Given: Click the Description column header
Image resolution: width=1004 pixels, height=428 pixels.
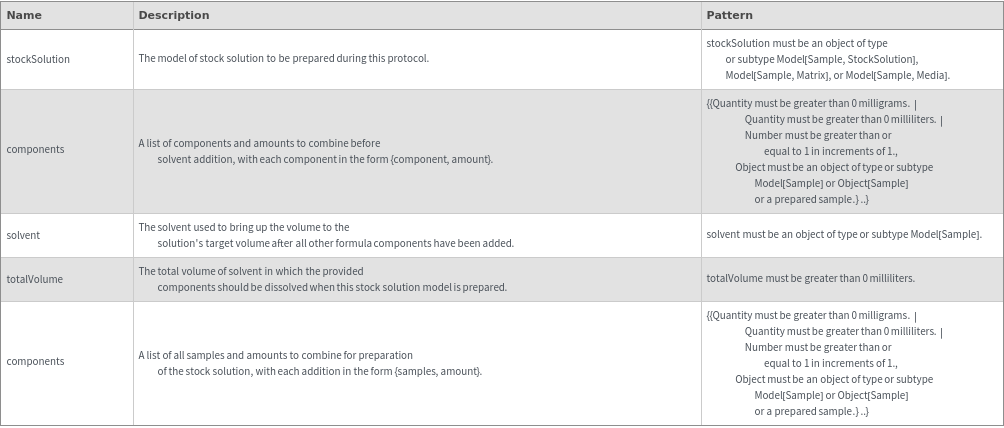Looking at the screenshot, I should pyautogui.click(x=174, y=16).
